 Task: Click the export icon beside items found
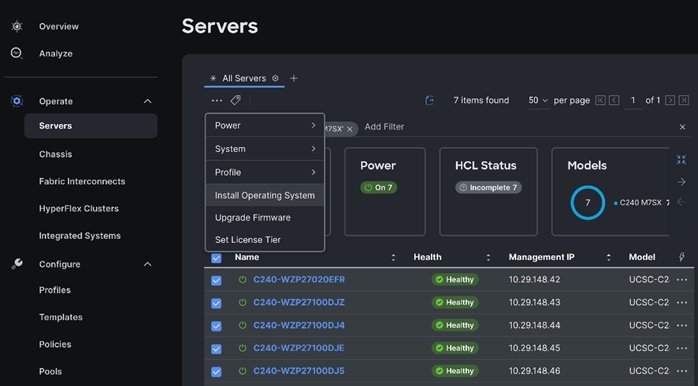tap(430, 101)
